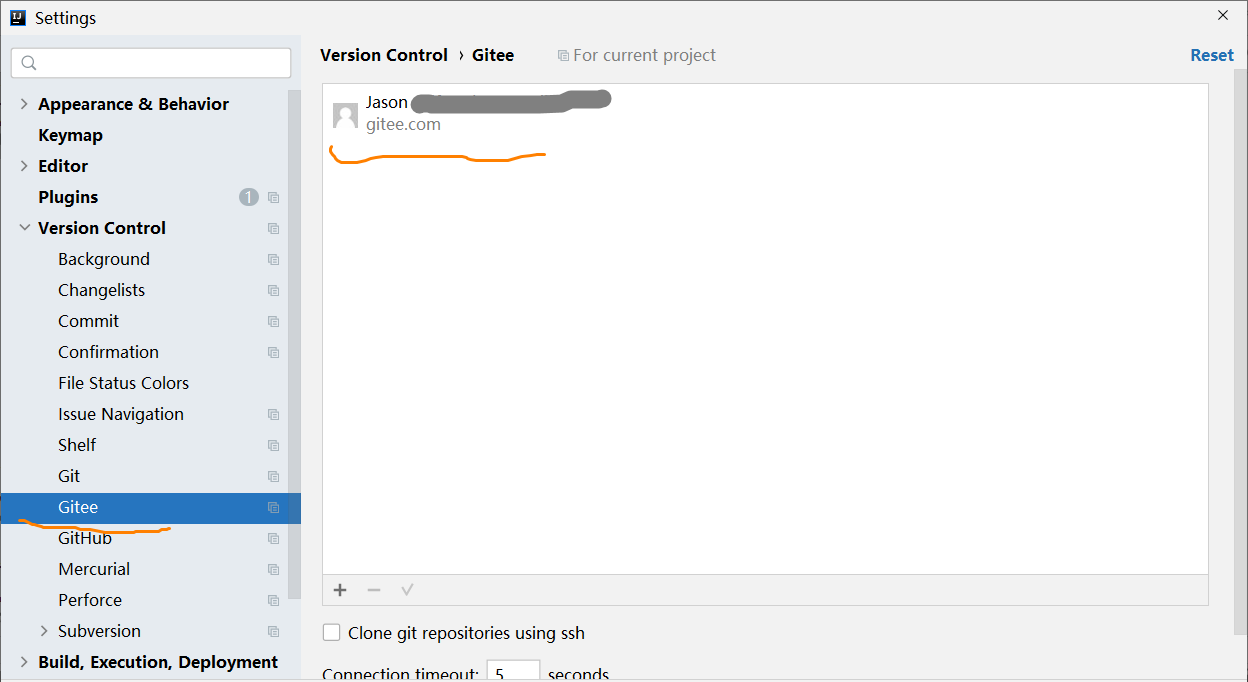Expand the Subversion subtree
Viewport: 1248px width, 682px height.
coord(44,631)
